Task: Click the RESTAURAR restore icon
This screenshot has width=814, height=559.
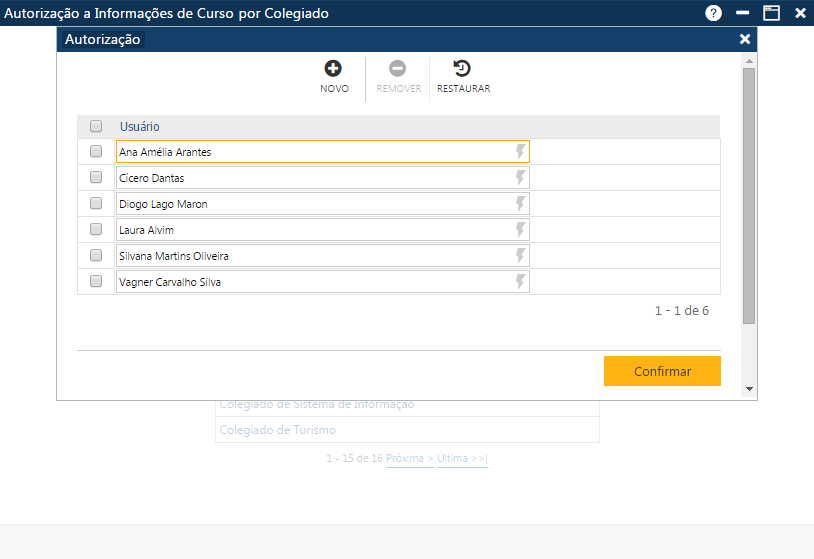Action: point(462,69)
